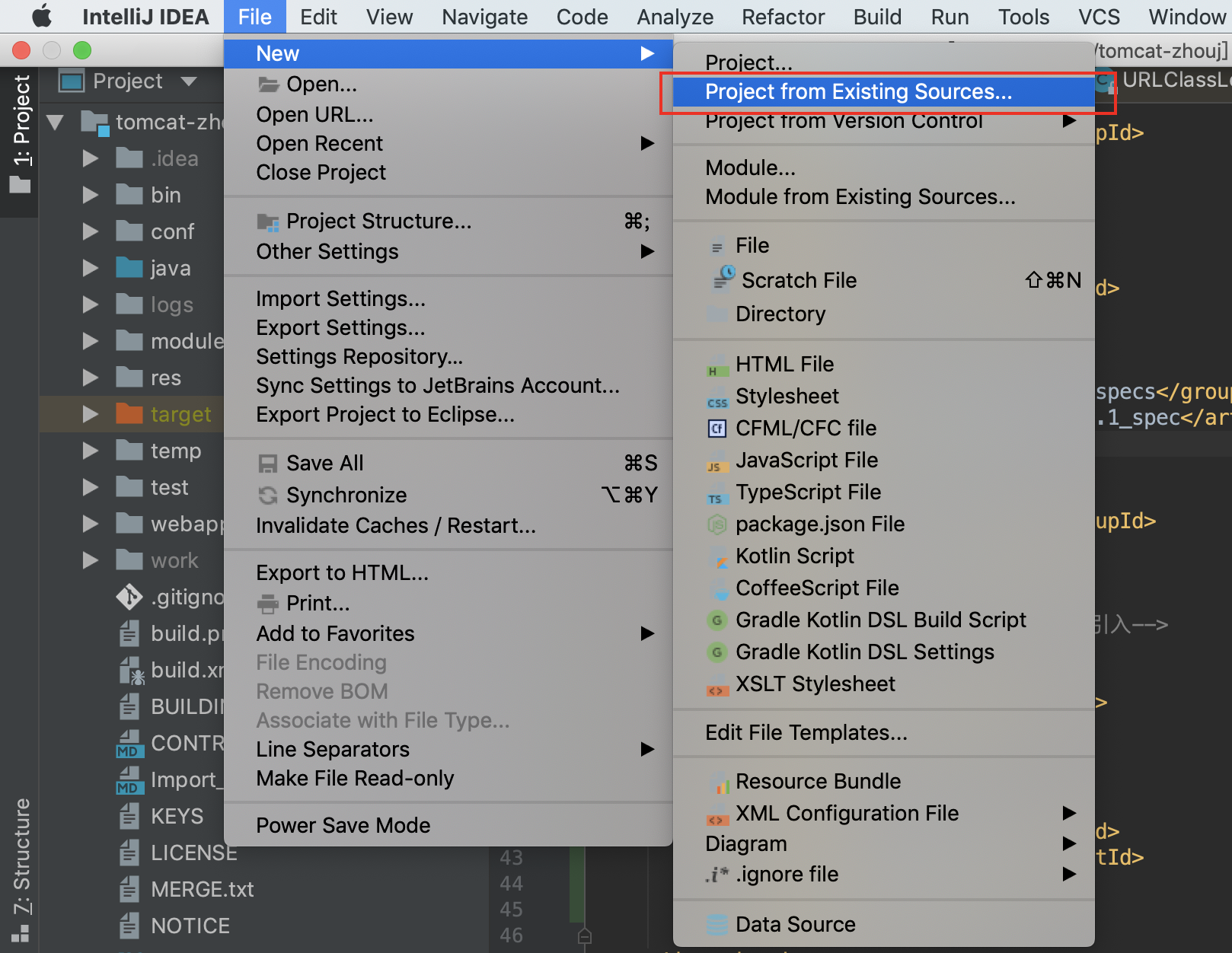Click Close Project
Image resolution: width=1232 pixels, height=953 pixels.
pos(448,173)
